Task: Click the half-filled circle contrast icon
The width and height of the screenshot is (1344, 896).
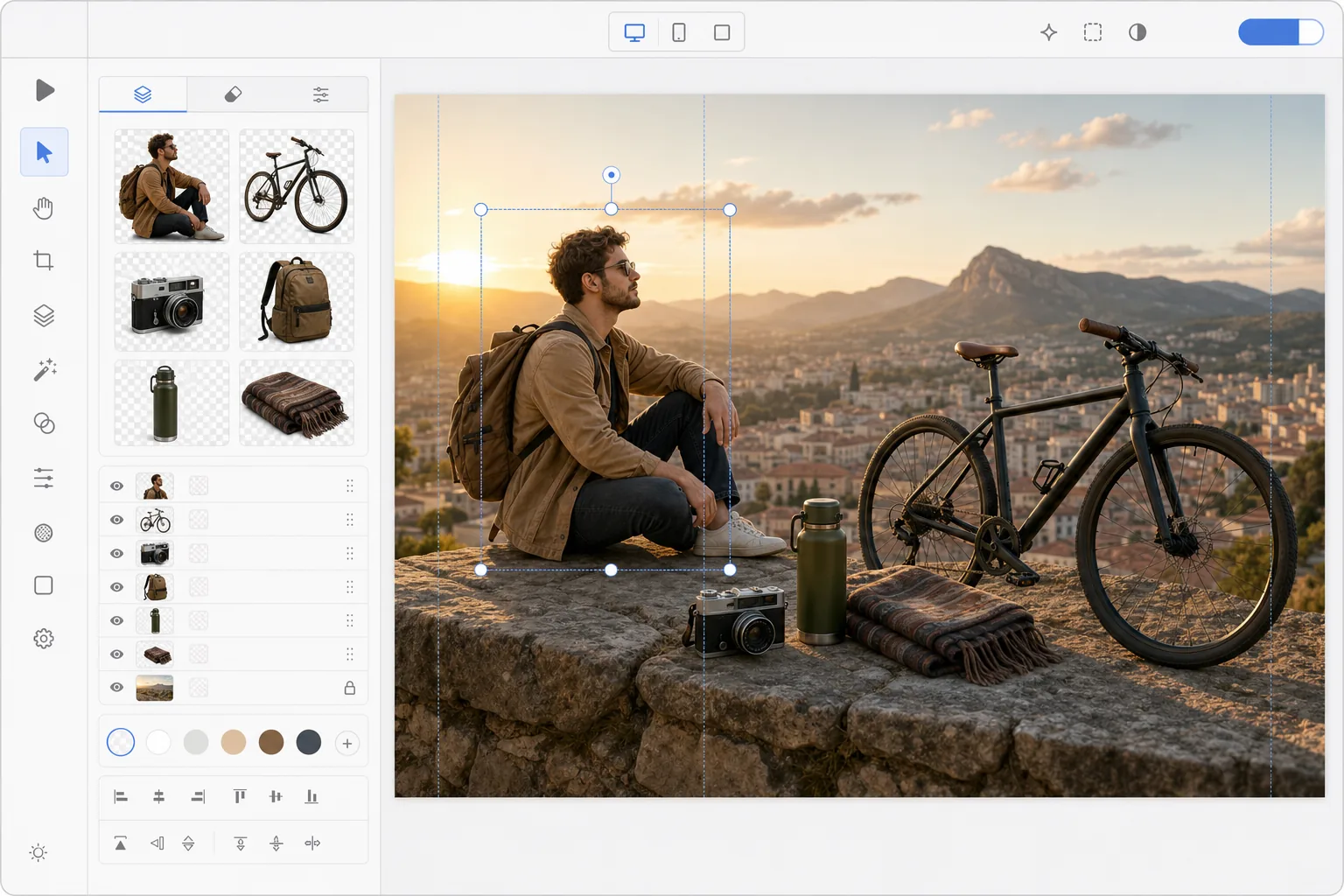Action: click(1137, 32)
